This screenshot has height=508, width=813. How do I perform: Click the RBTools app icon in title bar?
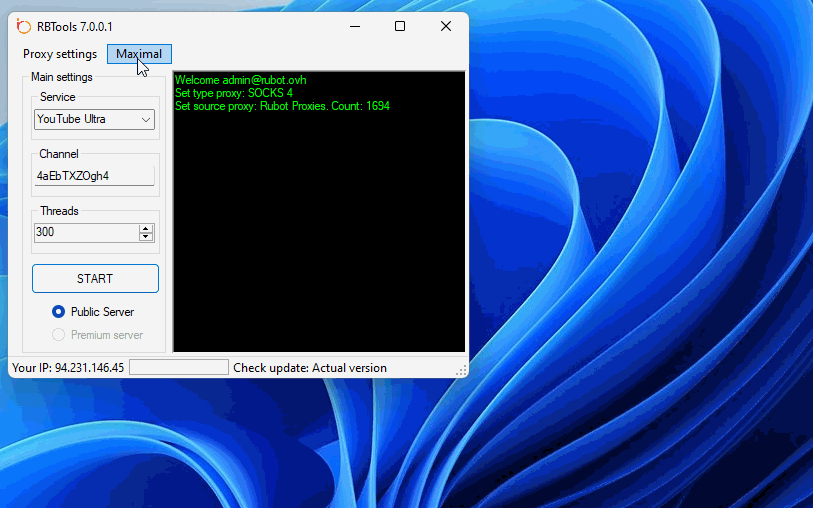[24, 26]
